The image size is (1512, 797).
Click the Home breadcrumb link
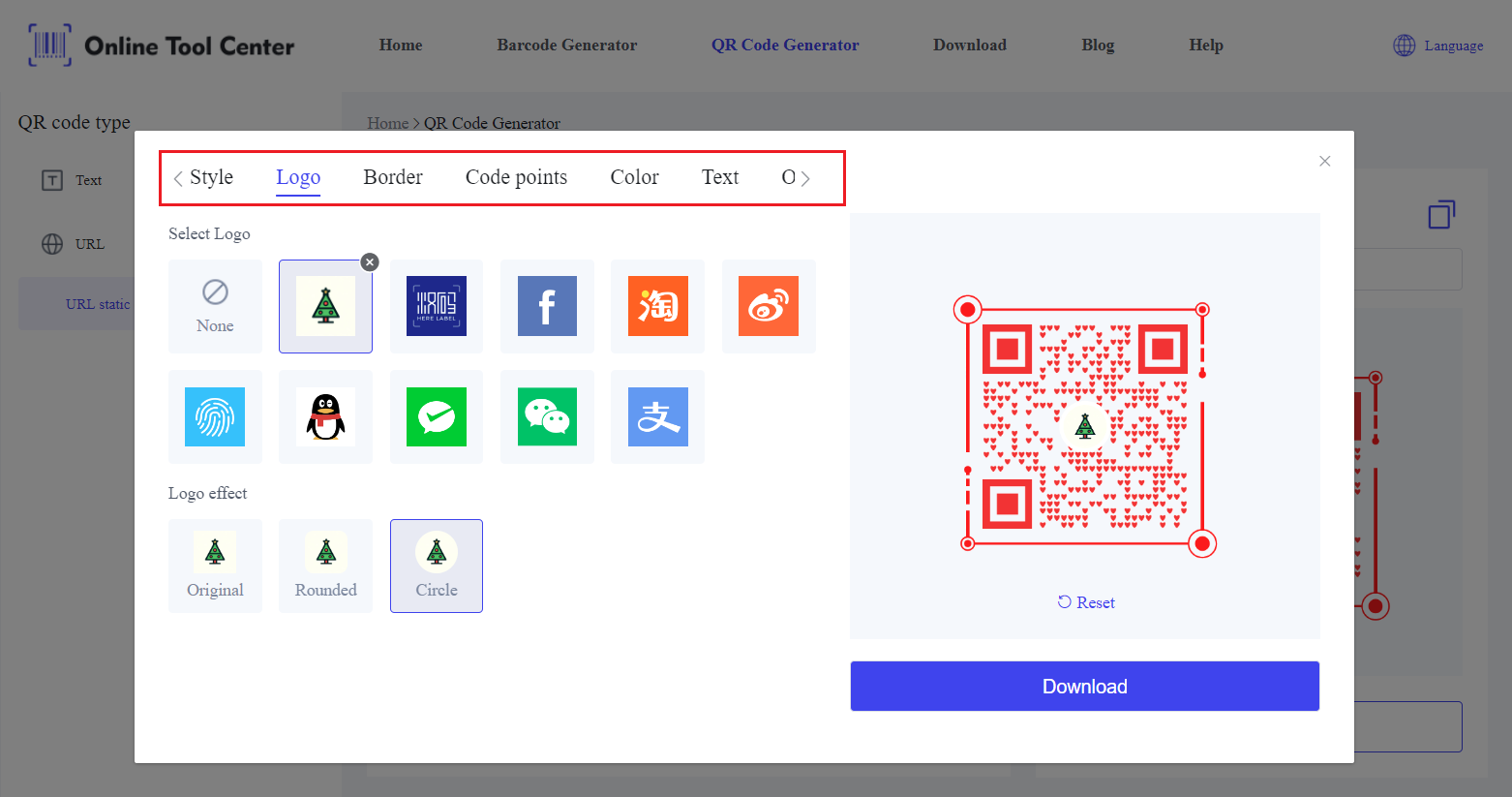387,123
